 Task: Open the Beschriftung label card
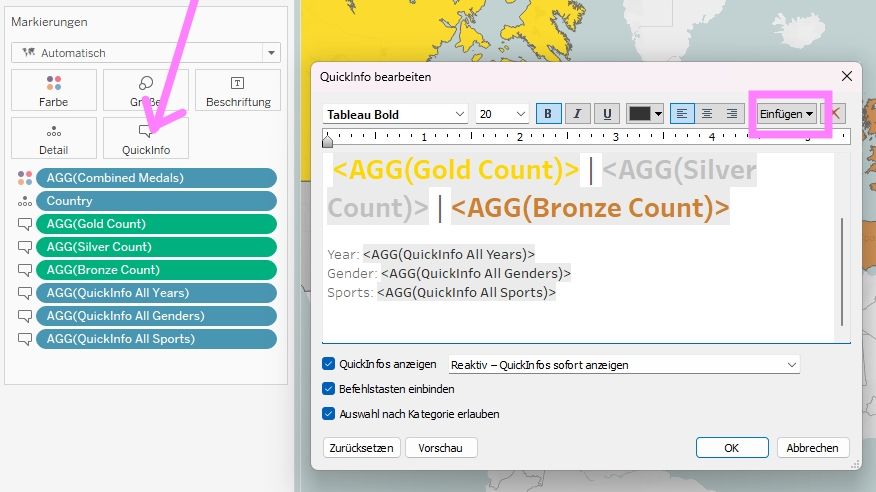pos(238,90)
